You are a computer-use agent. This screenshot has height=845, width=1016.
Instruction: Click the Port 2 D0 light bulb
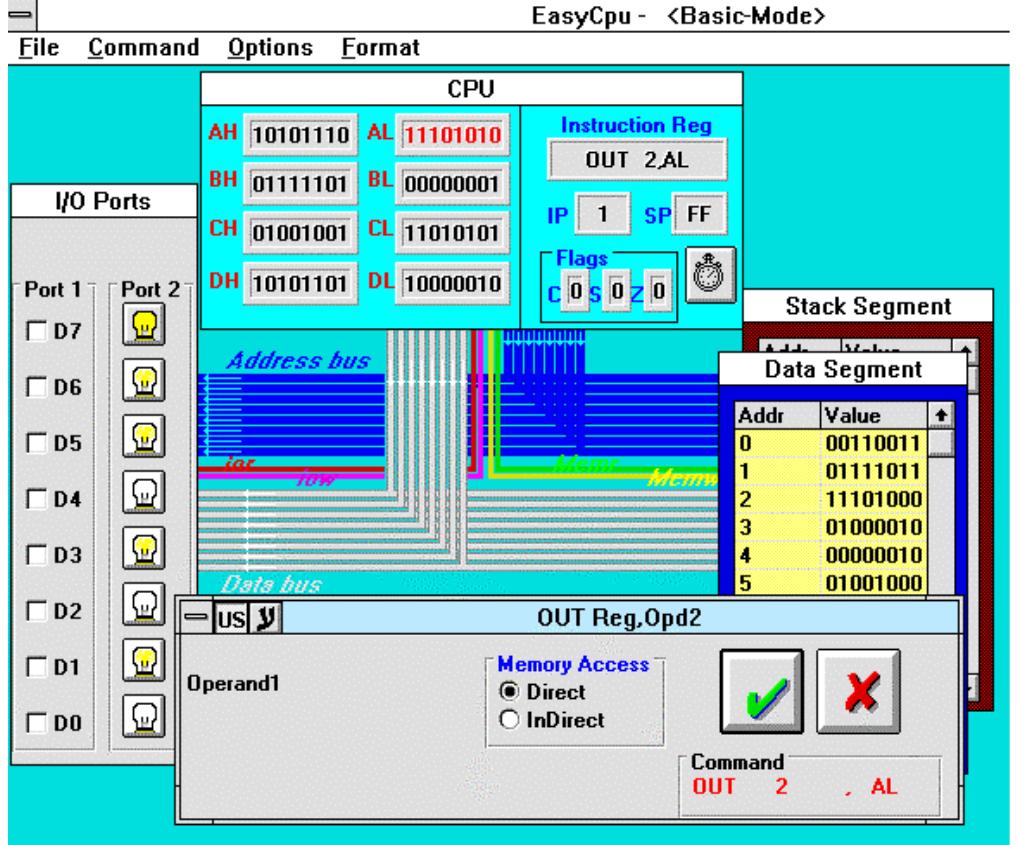click(x=144, y=716)
